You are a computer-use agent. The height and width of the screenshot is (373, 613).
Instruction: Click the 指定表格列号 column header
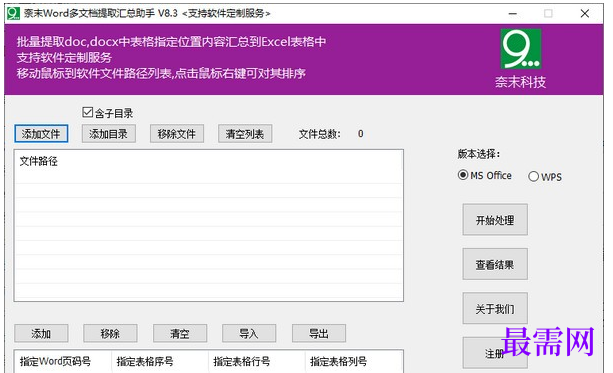point(339,361)
